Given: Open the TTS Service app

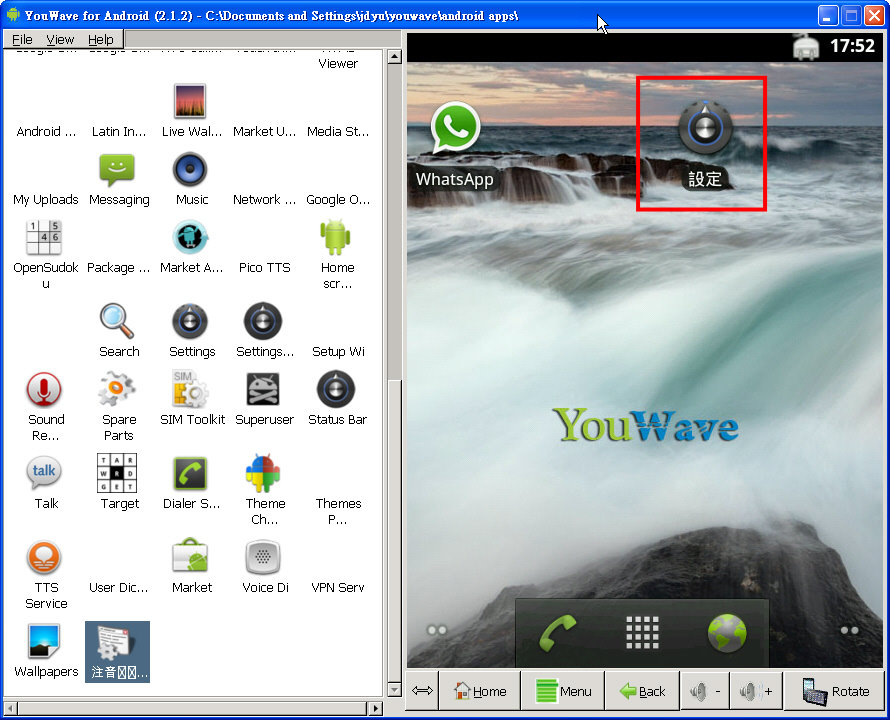Looking at the screenshot, I should 44,558.
